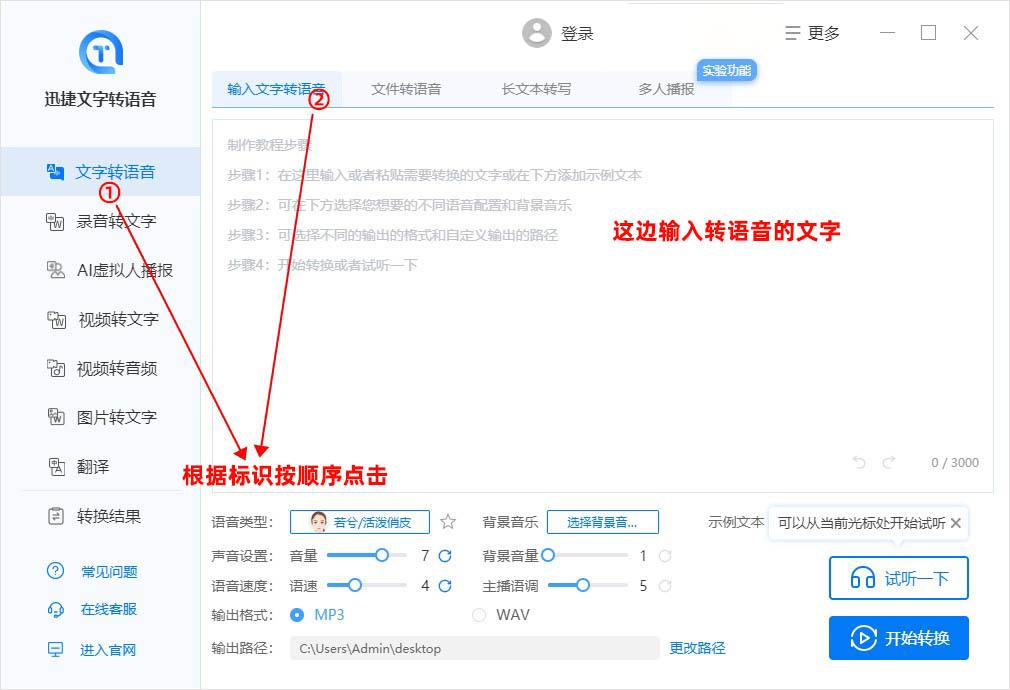Open the 更多 hamburger menu
1010x690 pixels.
pyautogui.click(x=812, y=33)
